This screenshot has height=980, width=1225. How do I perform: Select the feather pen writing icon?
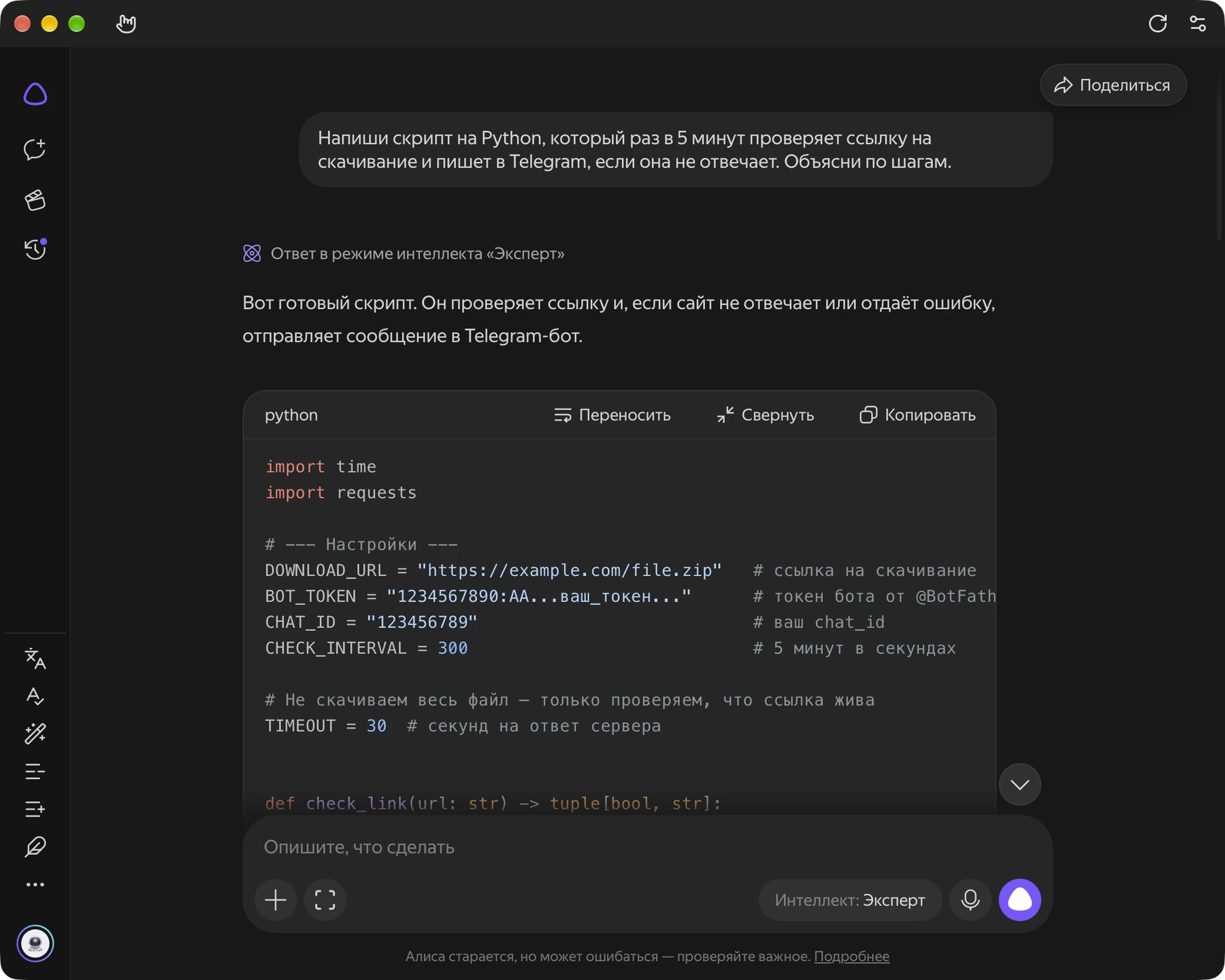click(x=35, y=847)
